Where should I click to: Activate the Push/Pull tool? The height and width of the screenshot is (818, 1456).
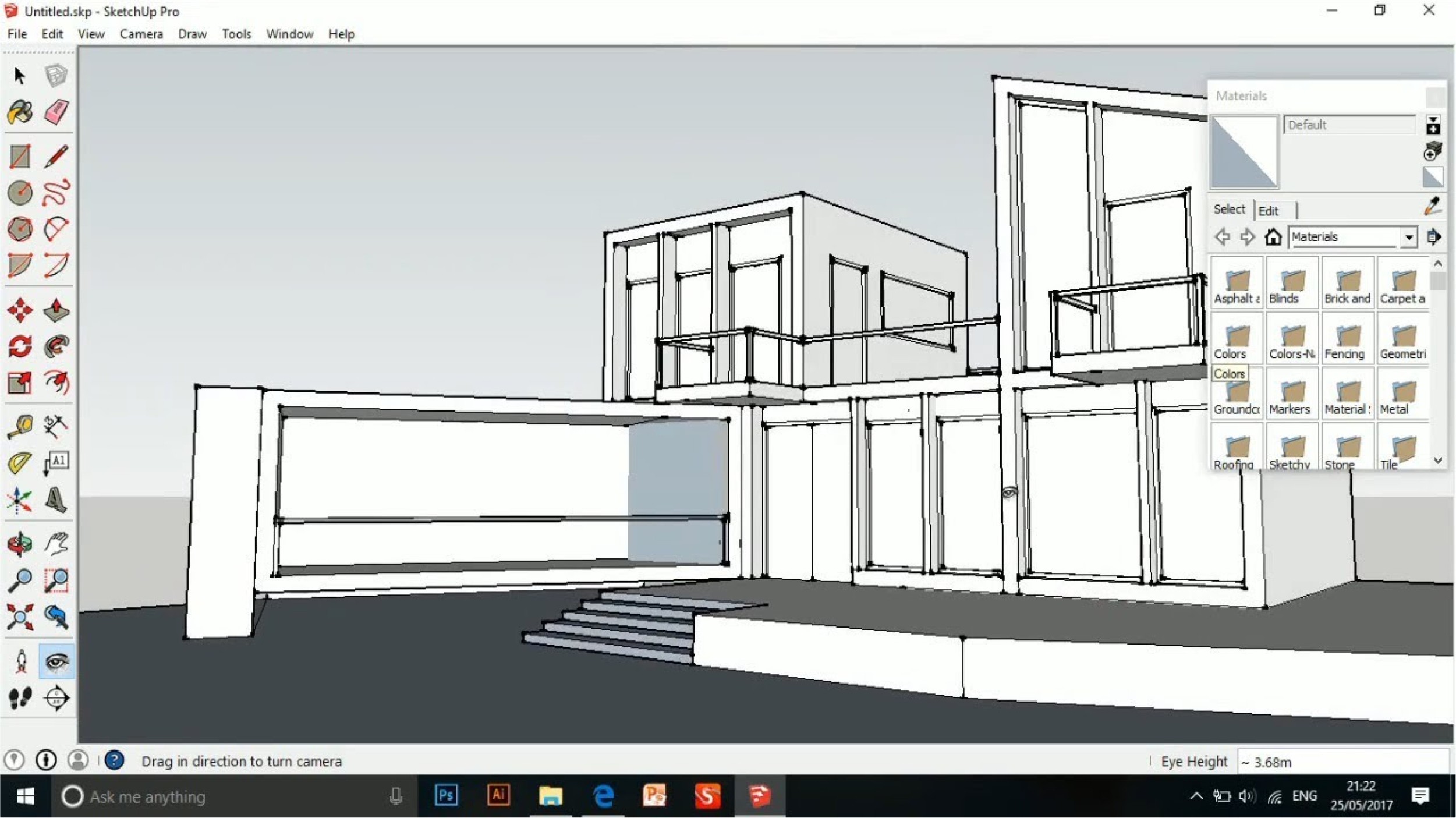click(56, 310)
